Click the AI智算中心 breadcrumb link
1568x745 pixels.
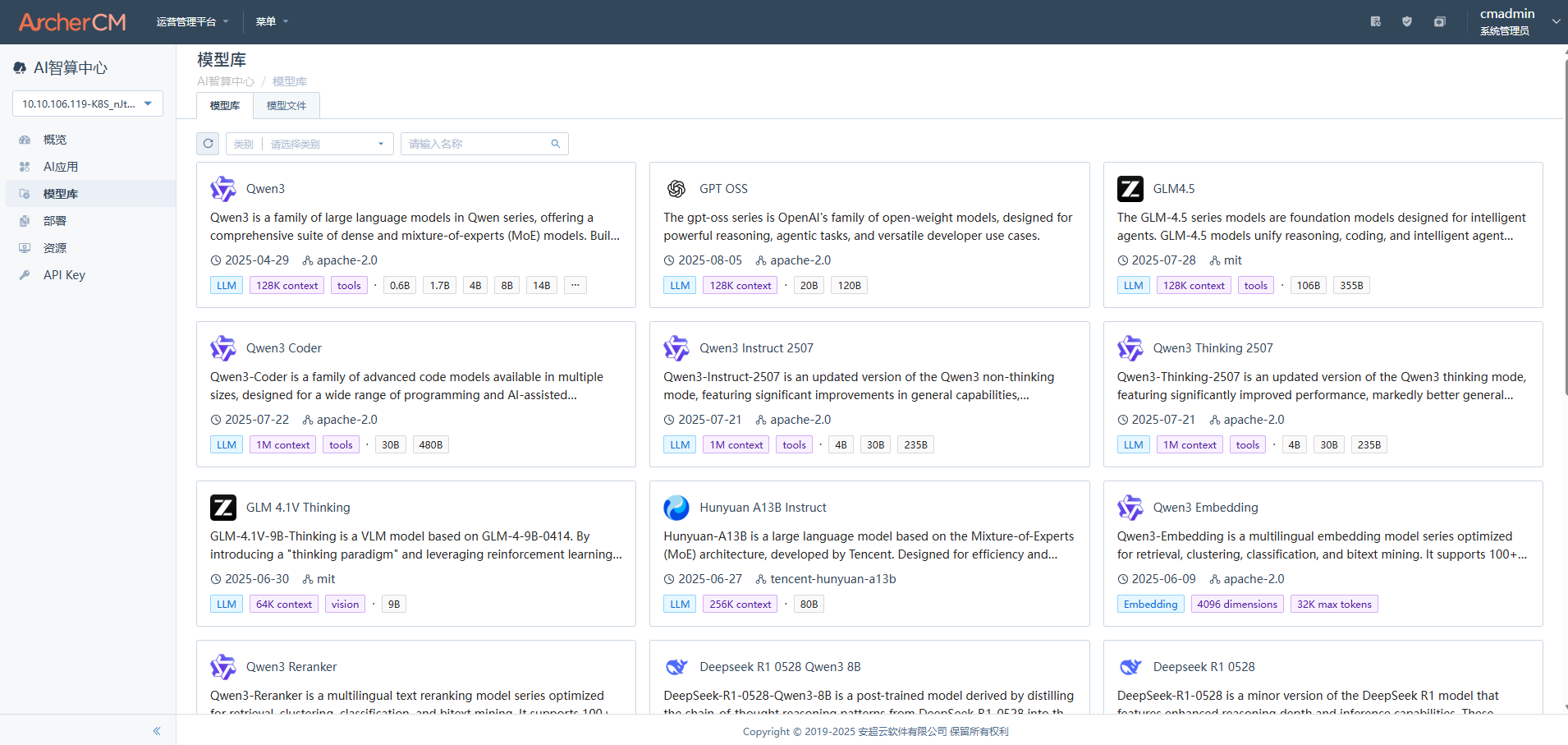point(226,81)
